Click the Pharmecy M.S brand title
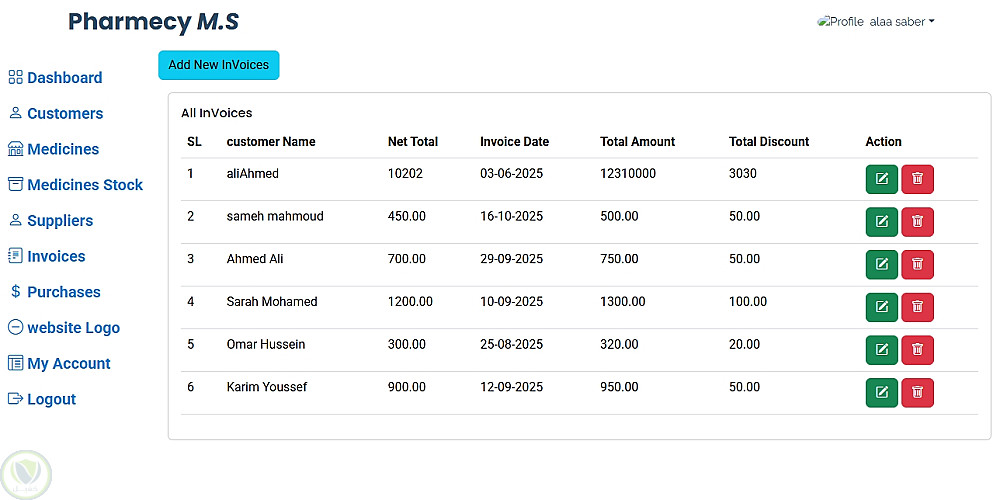Image resolution: width=1000 pixels, height=500 pixels. (x=153, y=22)
